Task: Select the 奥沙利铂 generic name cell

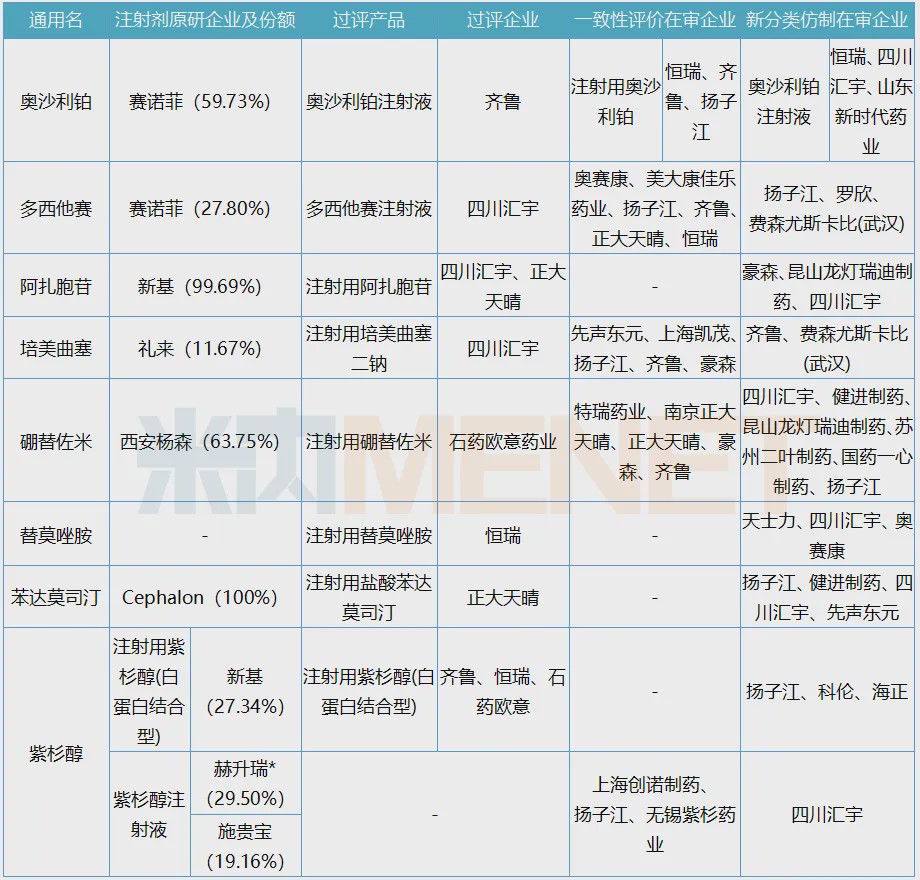Action: [x=56, y=101]
